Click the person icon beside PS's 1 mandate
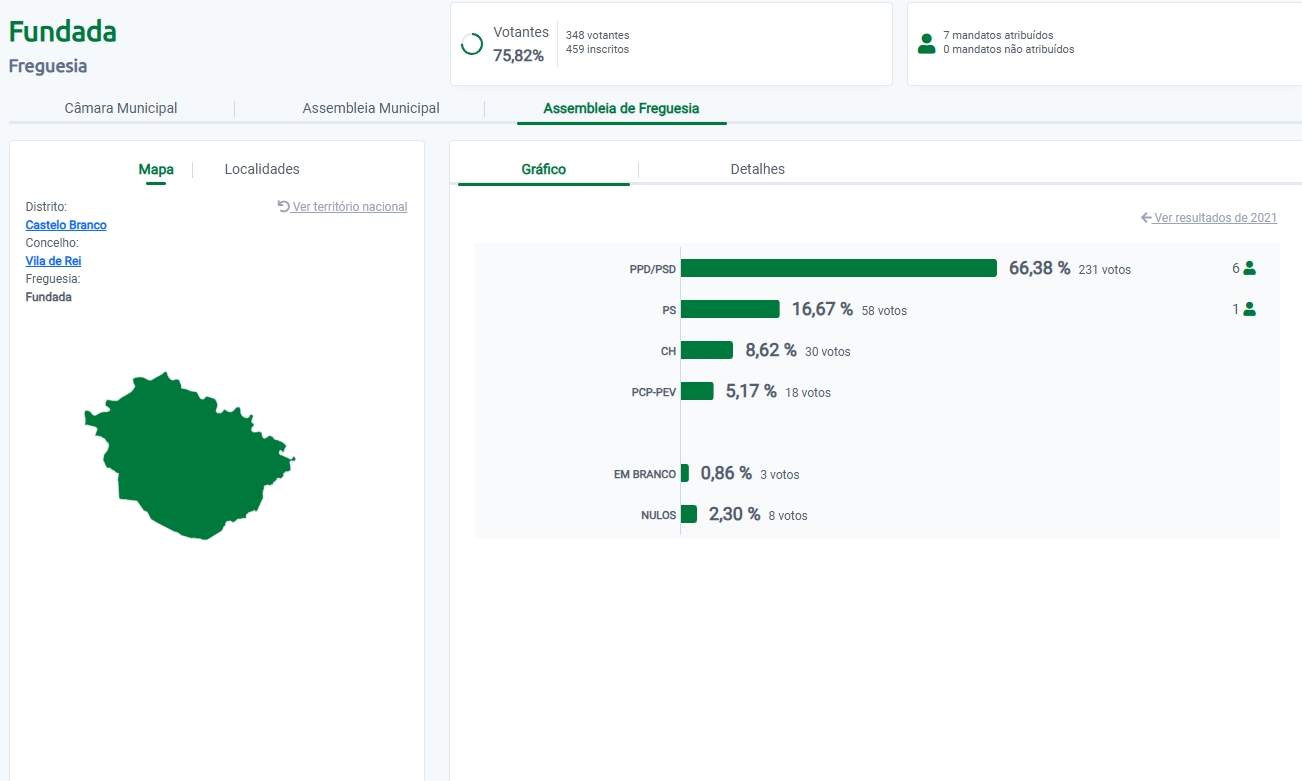1302x781 pixels. click(x=1249, y=310)
